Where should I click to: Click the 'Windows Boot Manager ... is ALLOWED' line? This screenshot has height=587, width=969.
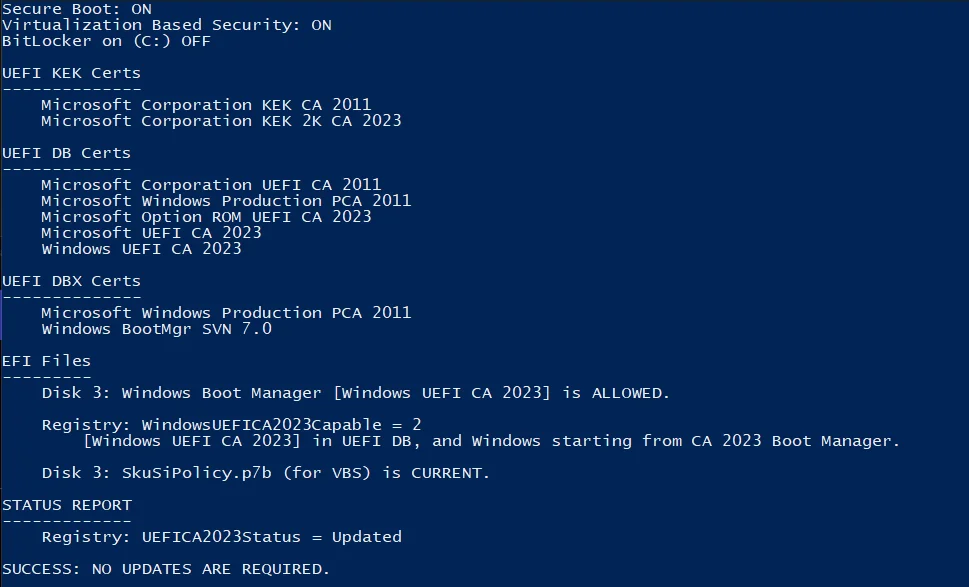click(x=356, y=393)
